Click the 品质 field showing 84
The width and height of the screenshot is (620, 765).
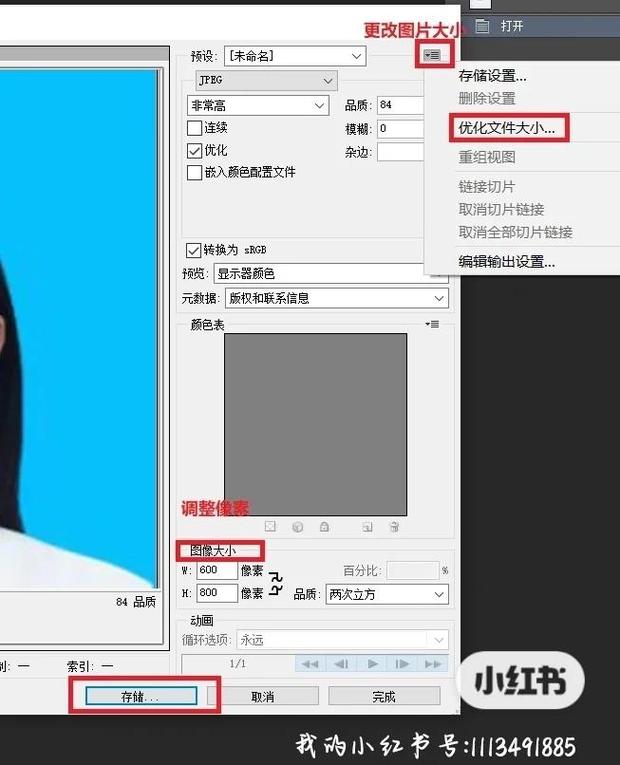(x=401, y=105)
